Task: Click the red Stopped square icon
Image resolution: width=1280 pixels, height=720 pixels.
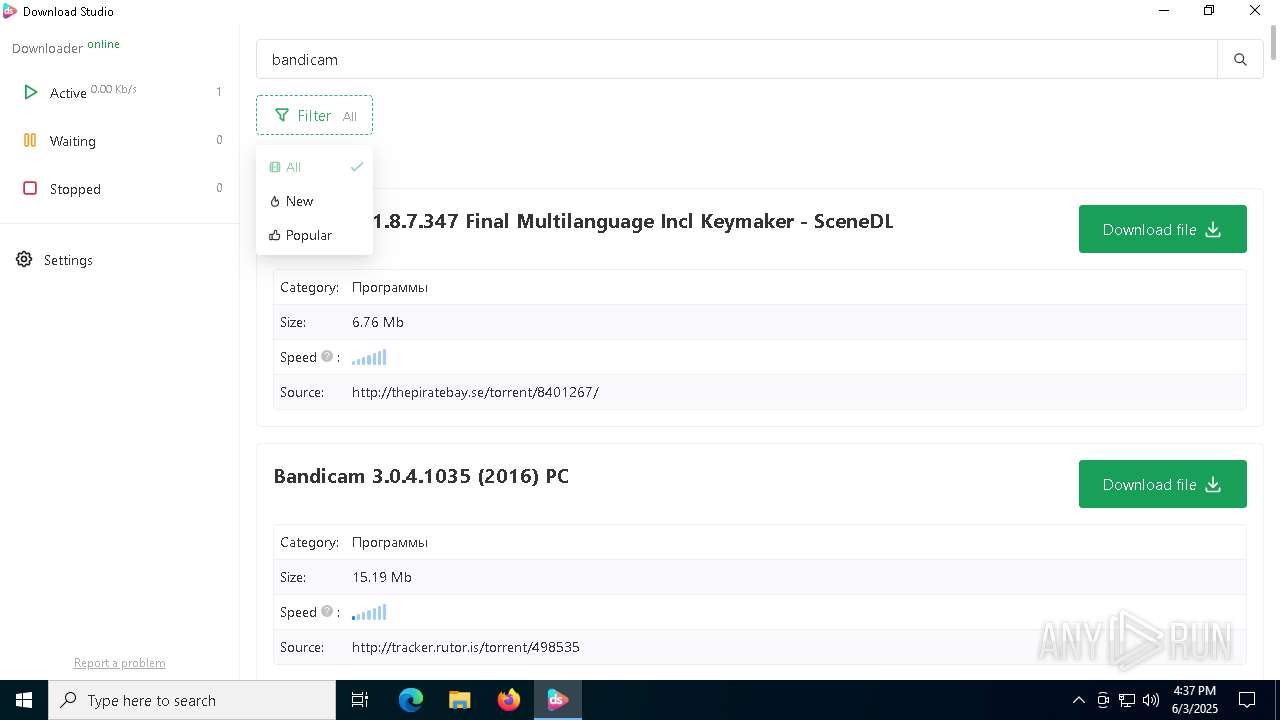Action: [x=30, y=188]
